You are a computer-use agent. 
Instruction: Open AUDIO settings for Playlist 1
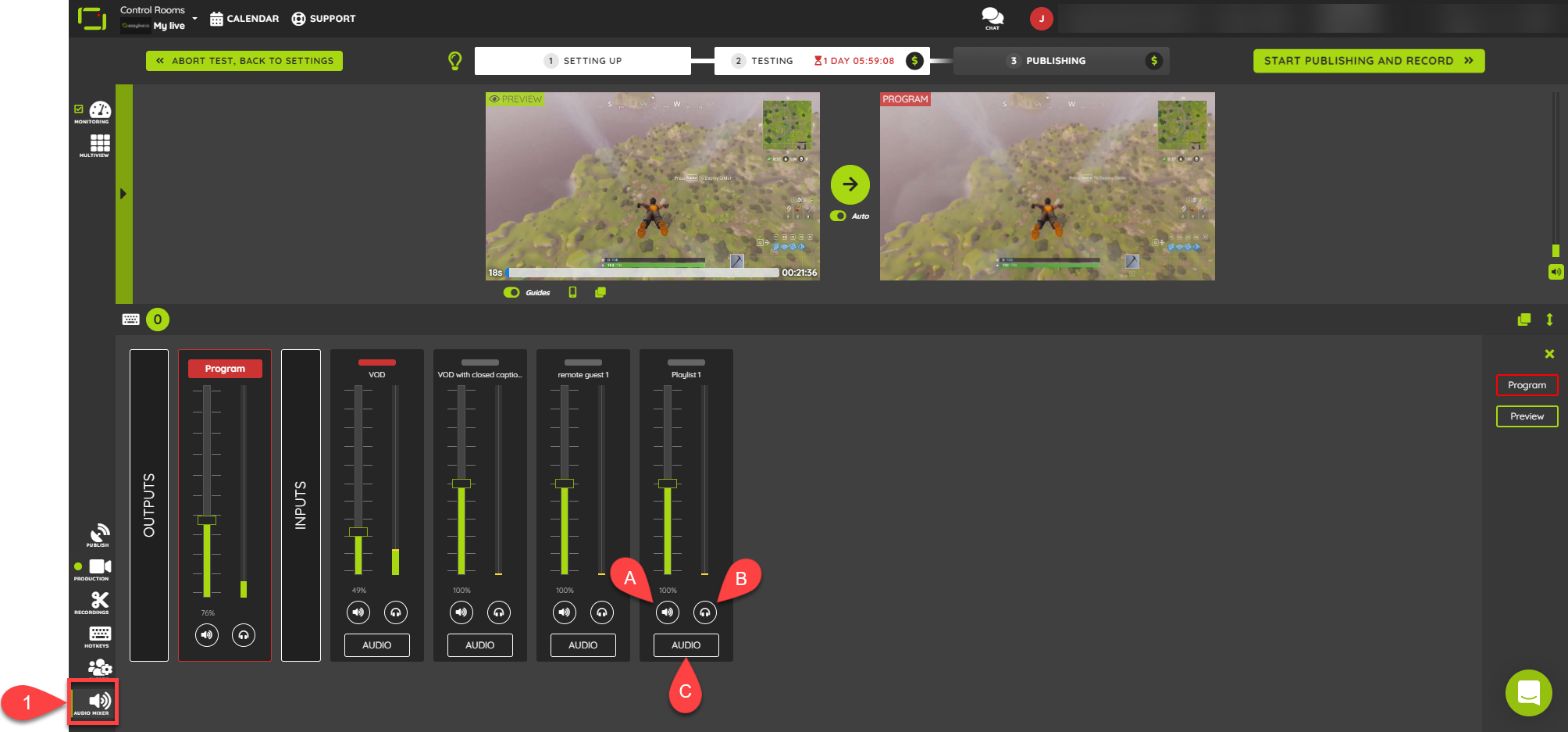click(x=686, y=645)
